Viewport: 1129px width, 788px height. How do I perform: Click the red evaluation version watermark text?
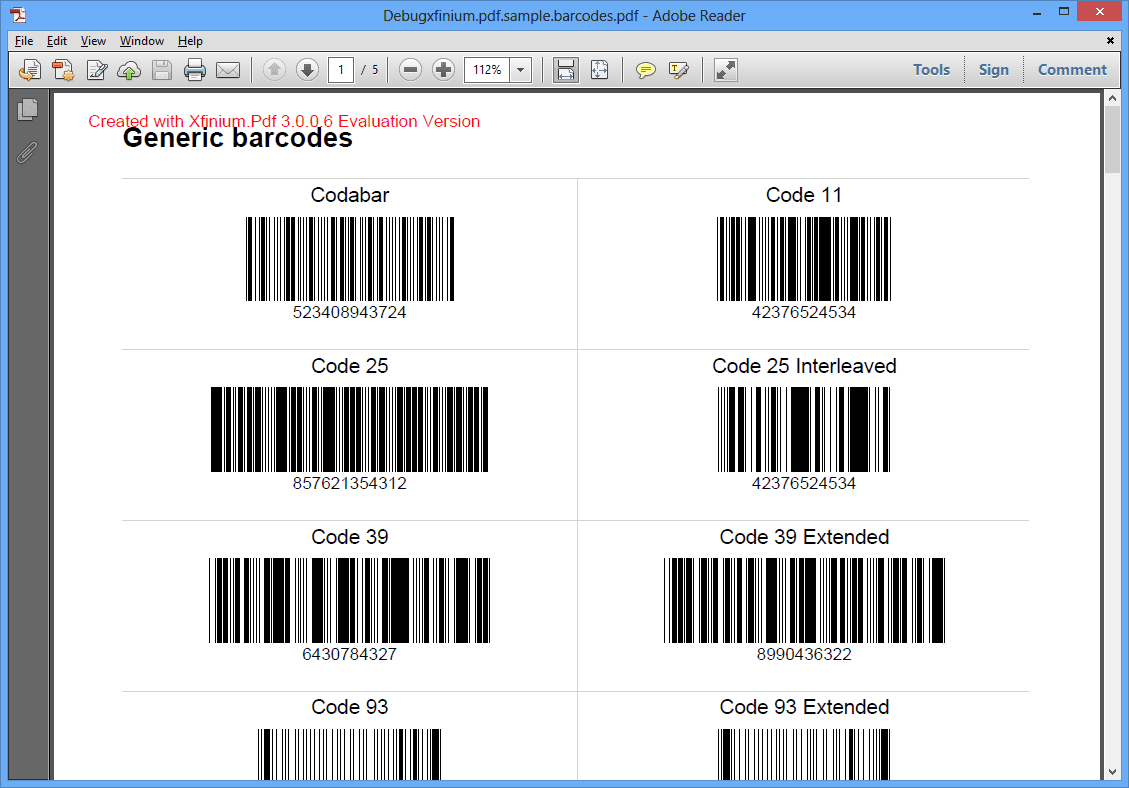[x=284, y=121]
